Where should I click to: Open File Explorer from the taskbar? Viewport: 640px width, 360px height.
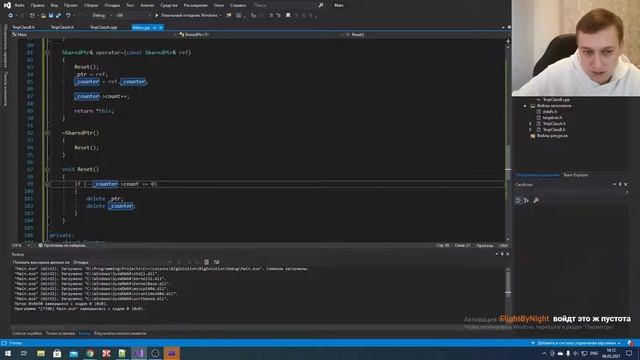[41, 353]
